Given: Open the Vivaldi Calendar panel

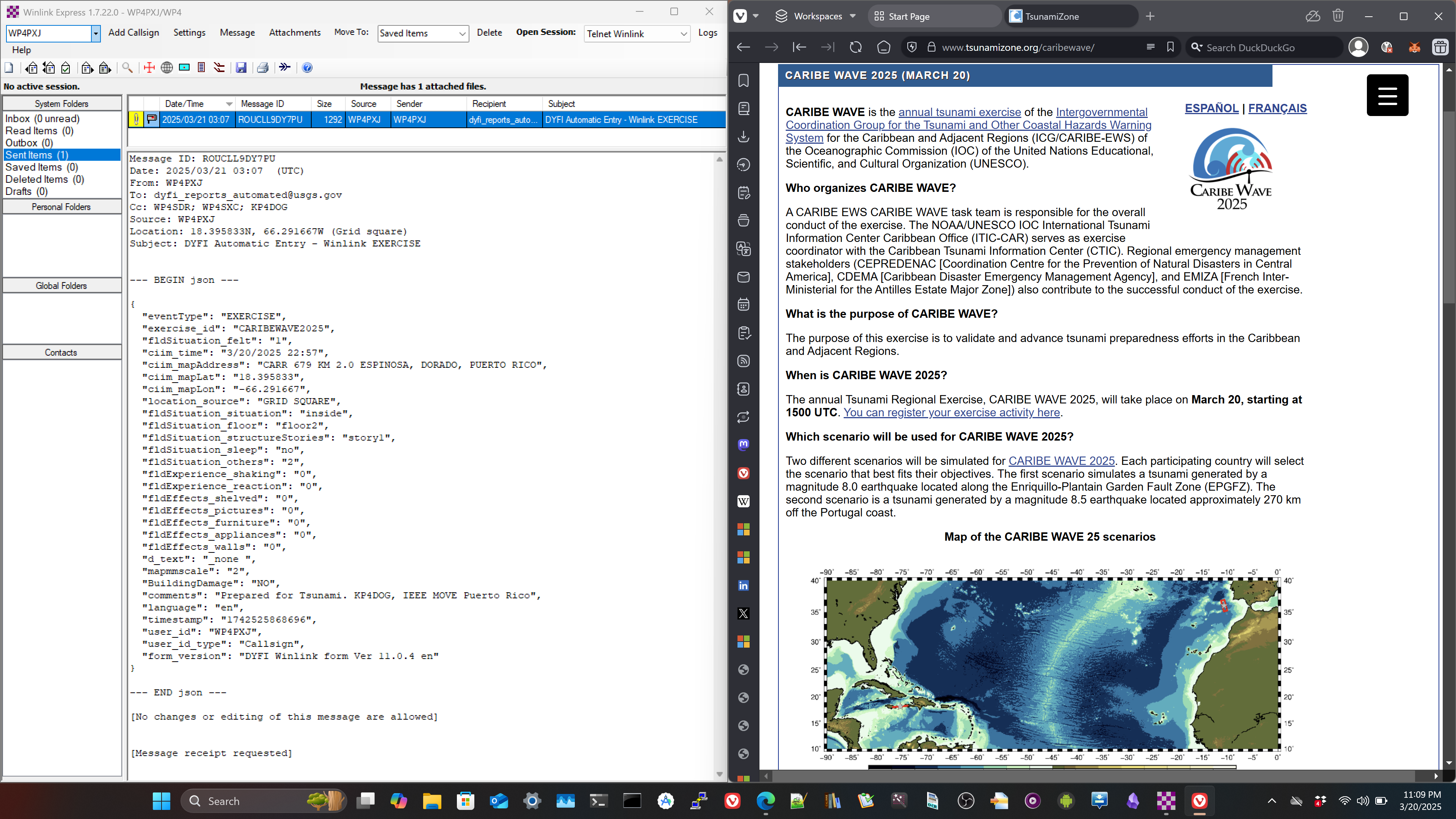Looking at the screenshot, I should click(x=744, y=304).
